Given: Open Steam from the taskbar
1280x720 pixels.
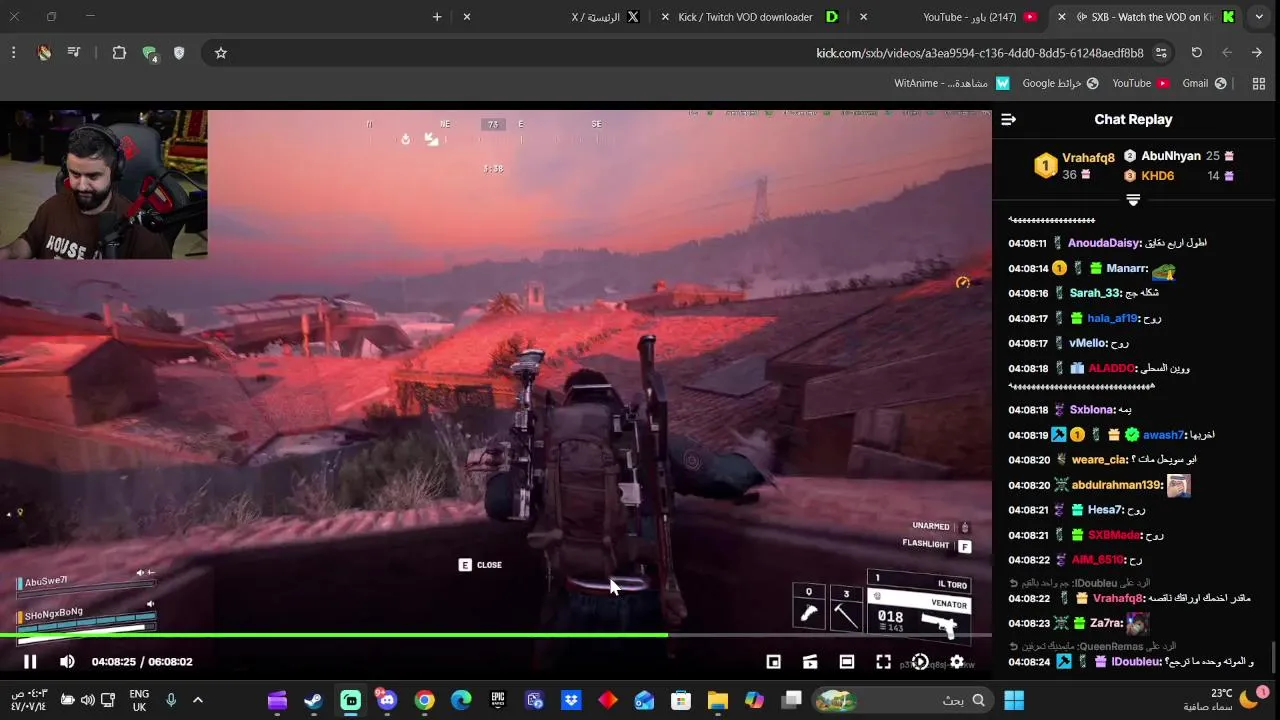Looking at the screenshot, I should [314, 700].
